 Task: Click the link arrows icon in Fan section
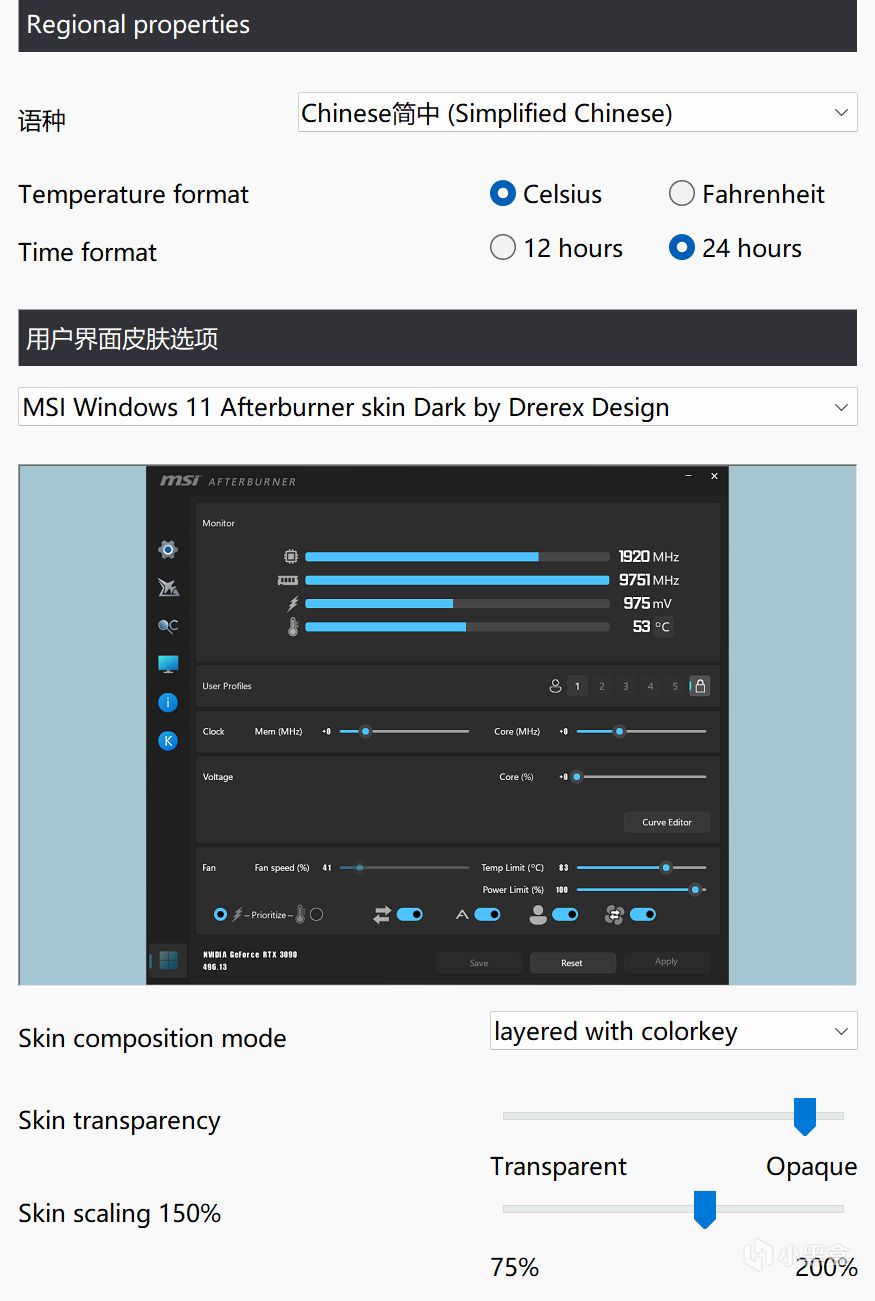381,914
